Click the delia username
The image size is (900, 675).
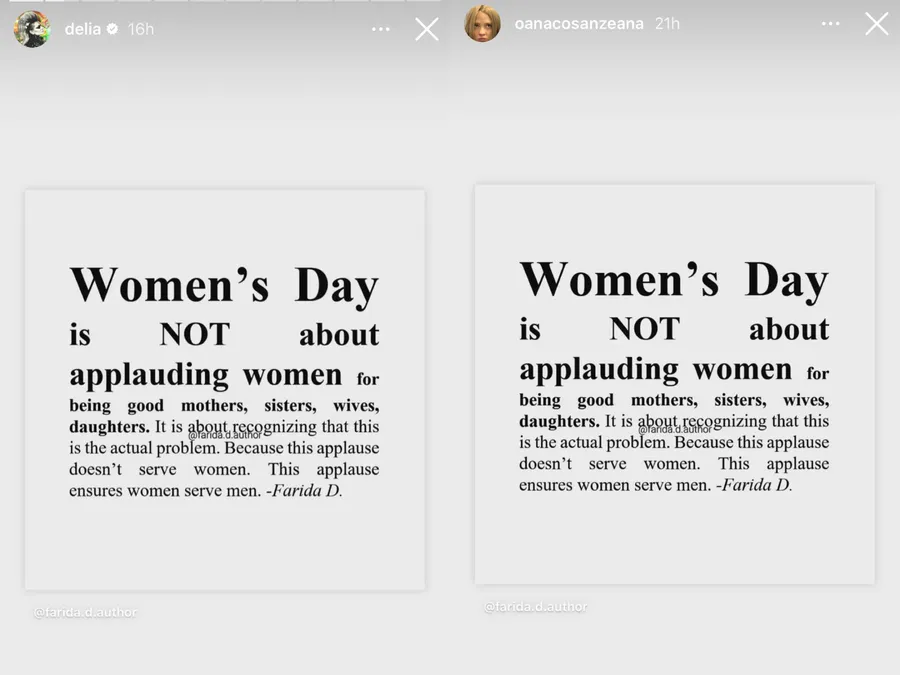(83, 29)
